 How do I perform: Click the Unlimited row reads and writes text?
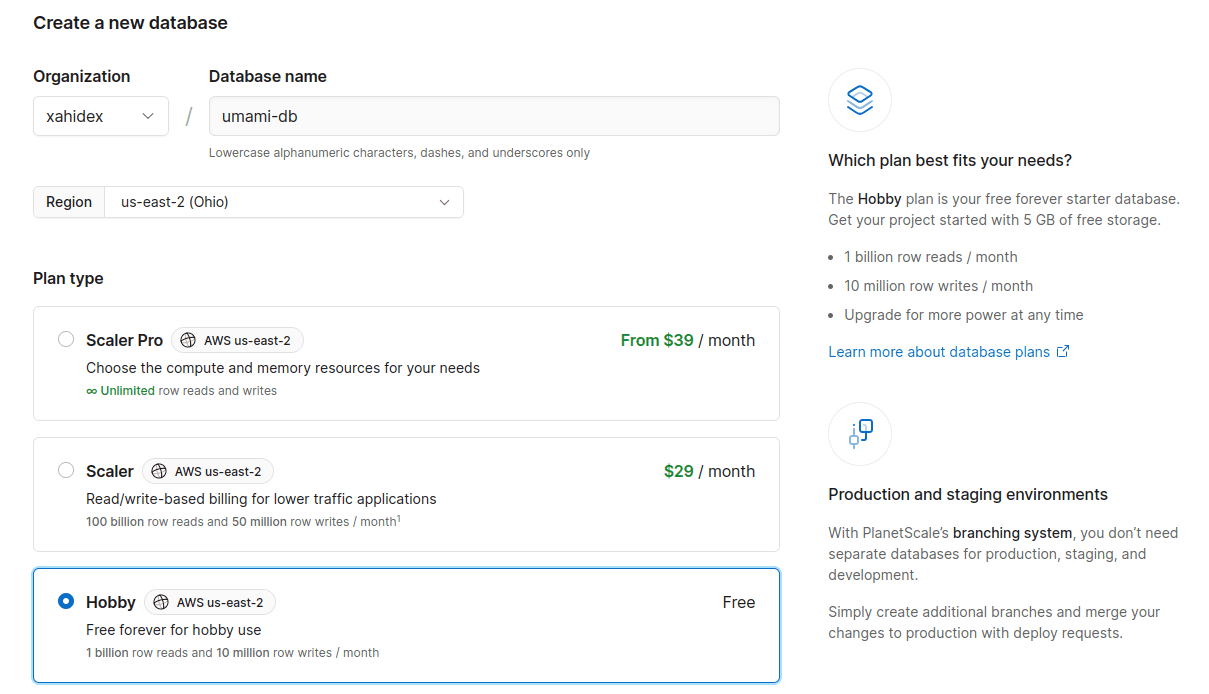click(x=182, y=391)
